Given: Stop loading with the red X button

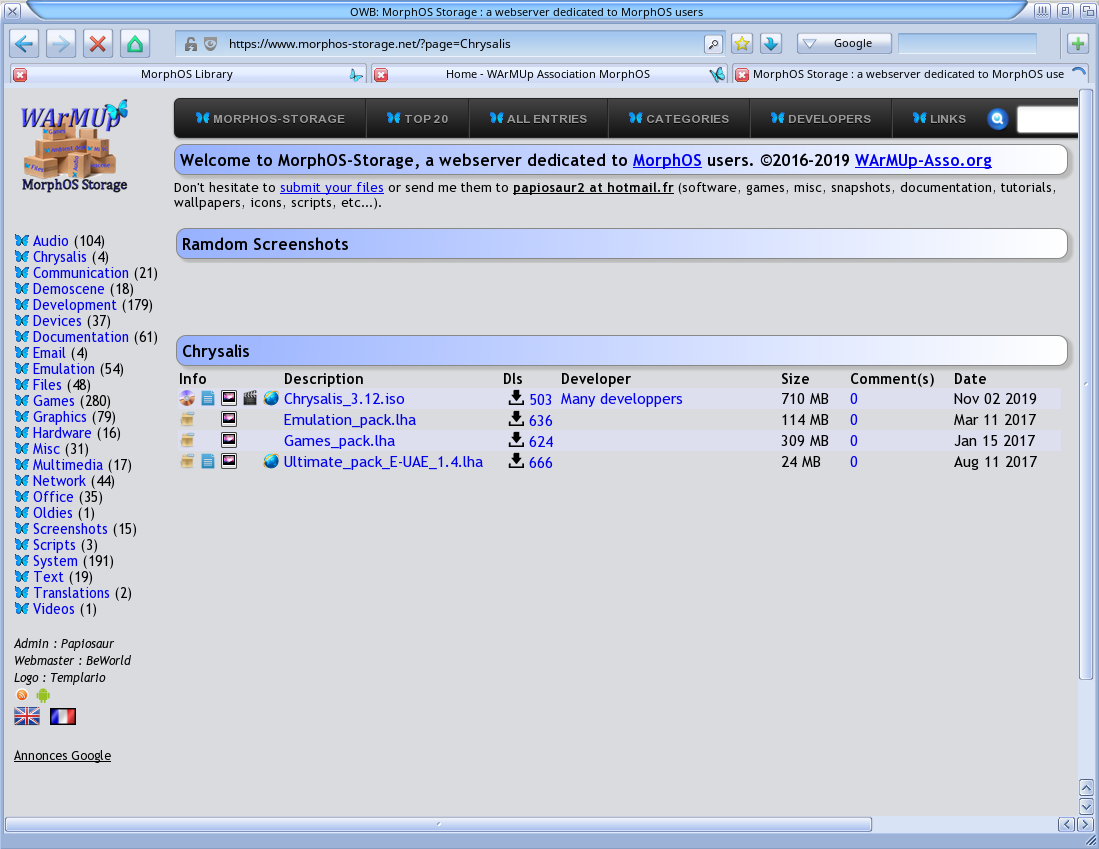Looking at the screenshot, I should 98,43.
